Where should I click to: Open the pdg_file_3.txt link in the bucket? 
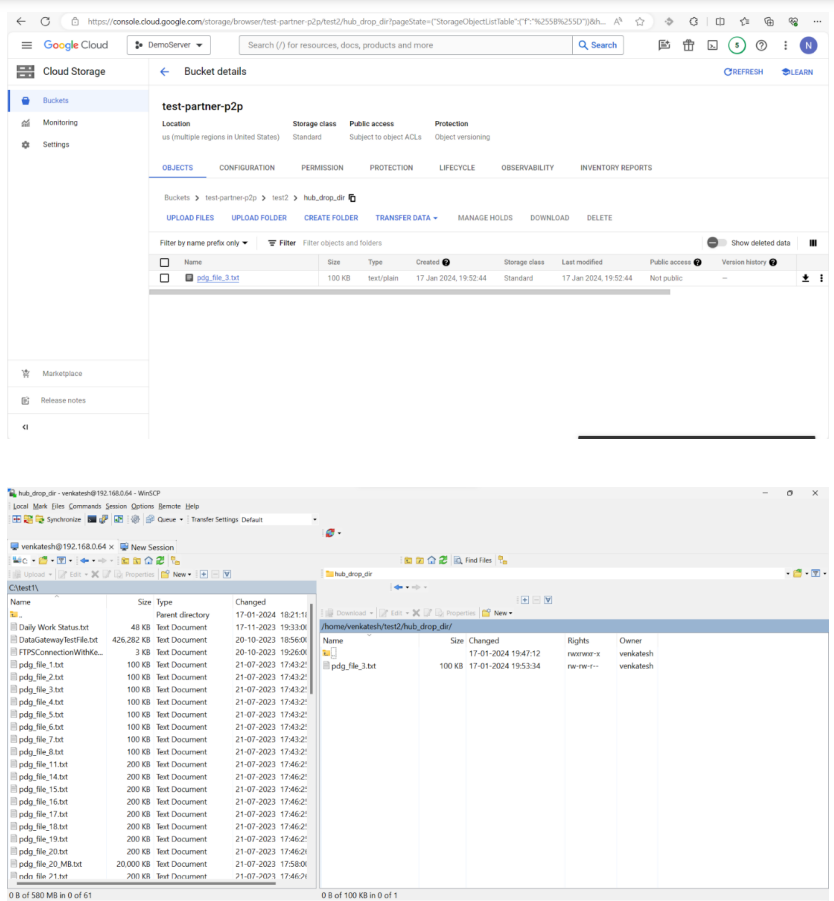click(x=218, y=278)
